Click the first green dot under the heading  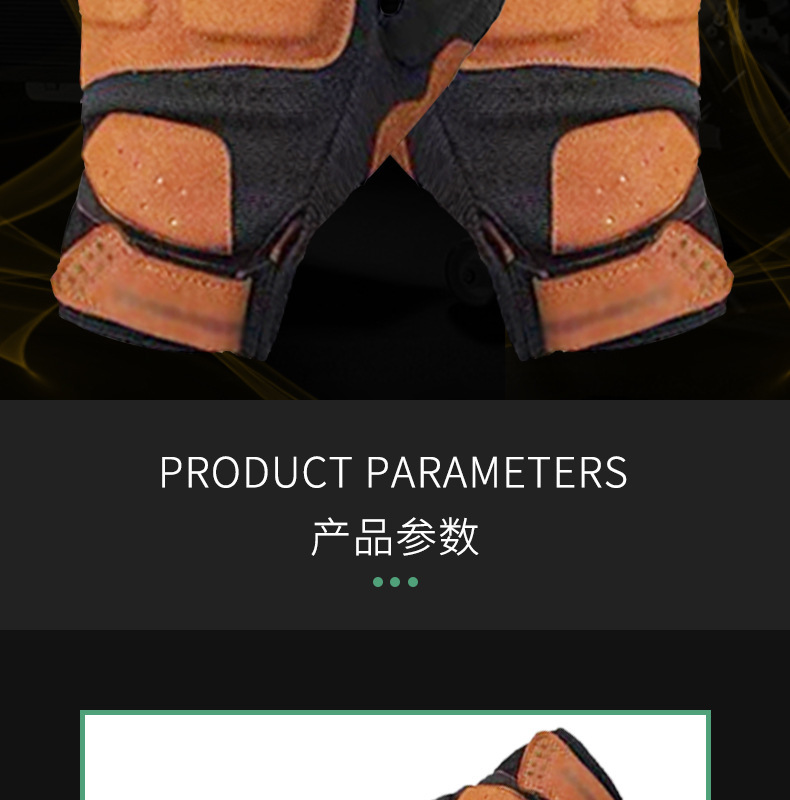(378, 582)
